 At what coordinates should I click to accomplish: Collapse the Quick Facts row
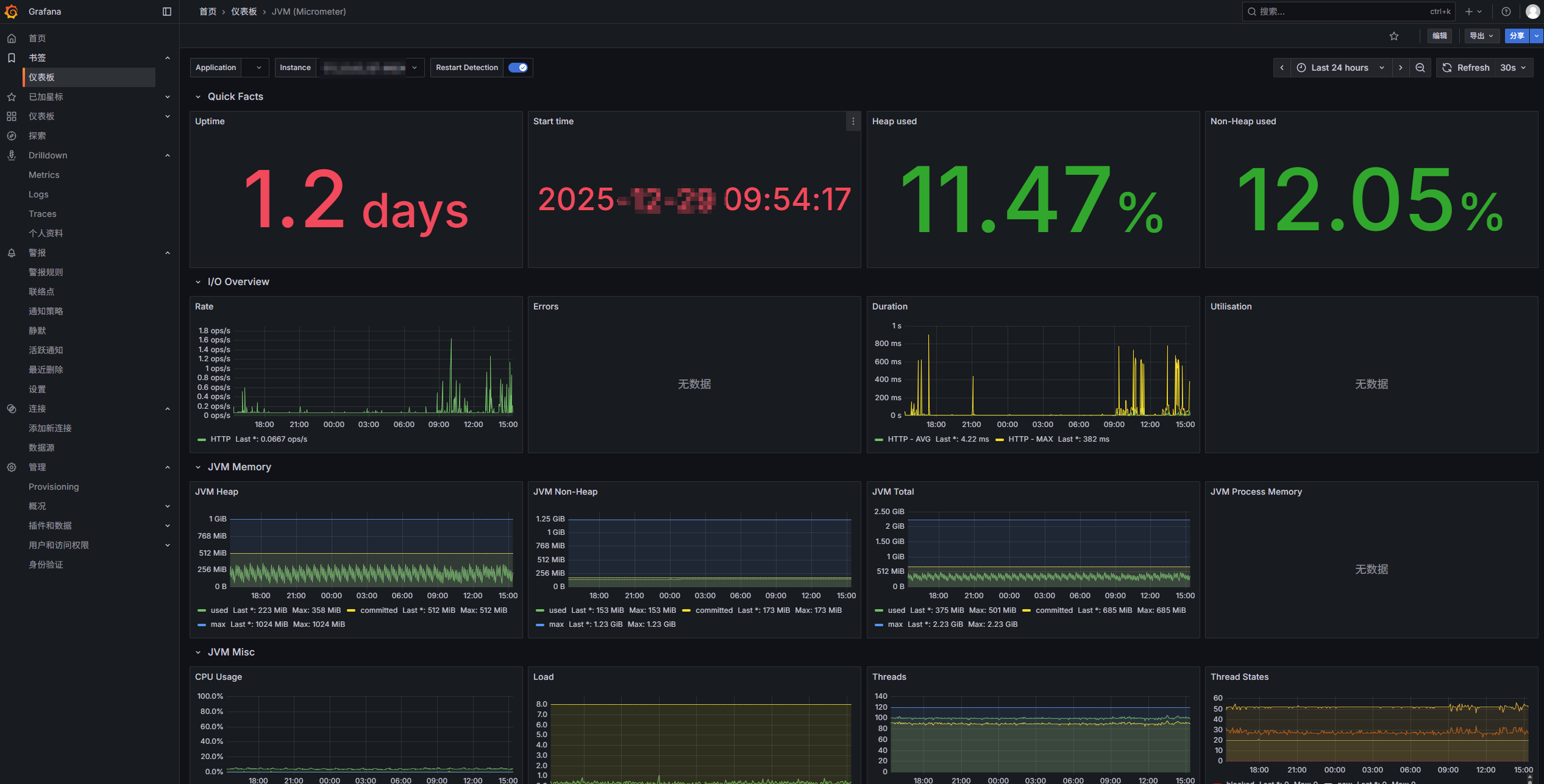198,97
